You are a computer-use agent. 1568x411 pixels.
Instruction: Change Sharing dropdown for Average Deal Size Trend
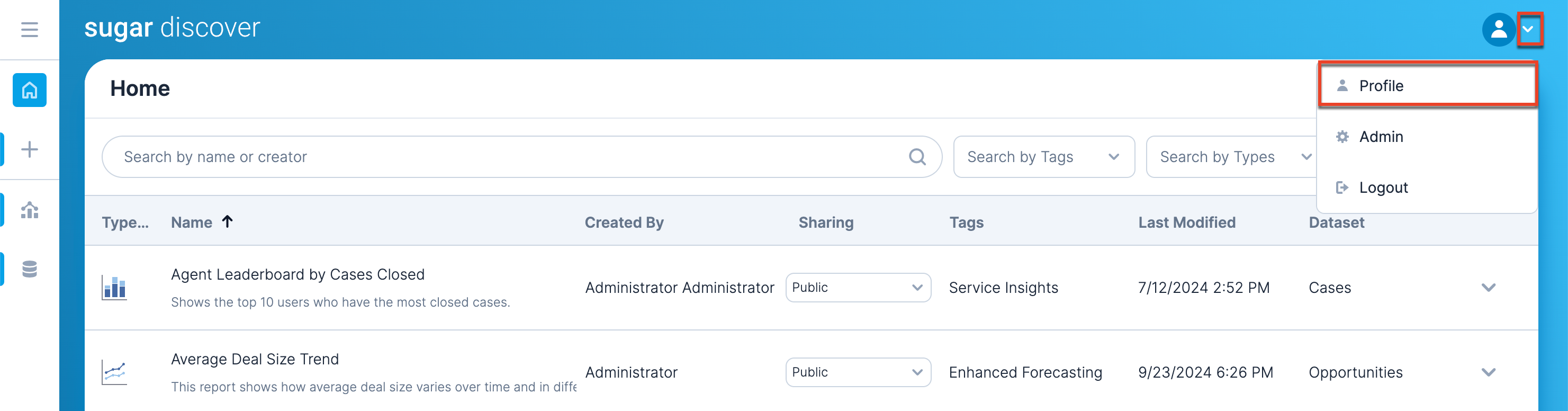coord(858,372)
